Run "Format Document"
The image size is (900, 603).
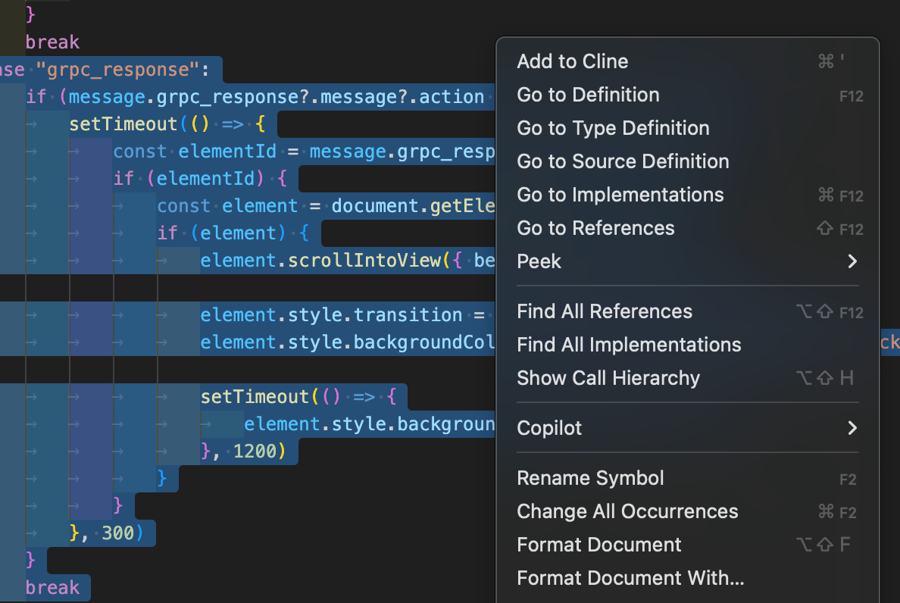[x=598, y=544]
